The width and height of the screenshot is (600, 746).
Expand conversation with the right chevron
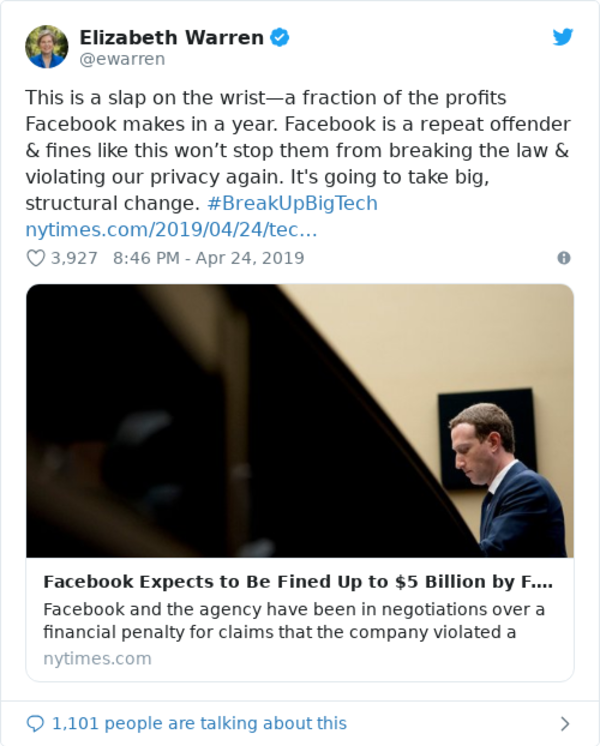pyautogui.click(x=564, y=723)
